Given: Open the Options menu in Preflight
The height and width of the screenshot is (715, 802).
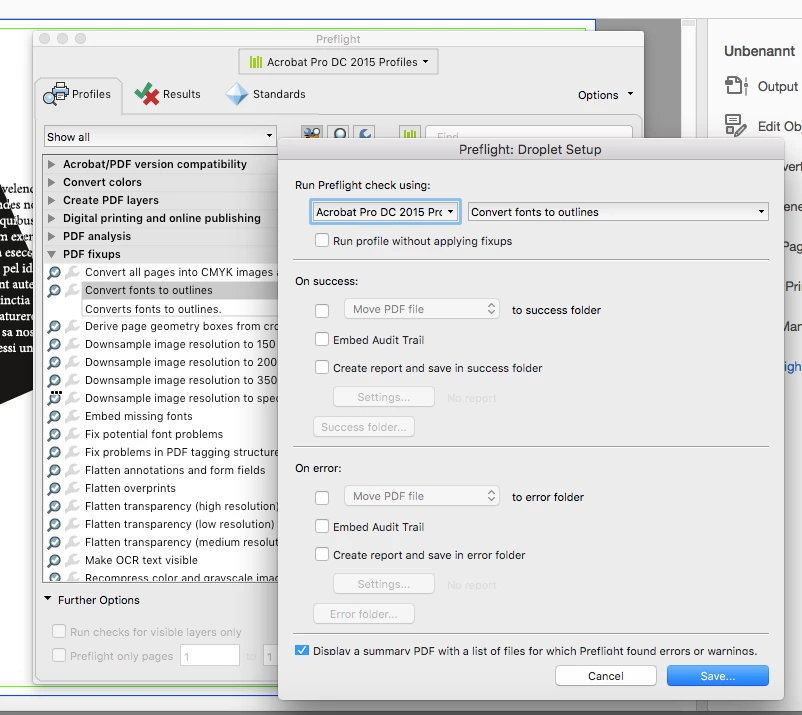Looking at the screenshot, I should point(606,95).
